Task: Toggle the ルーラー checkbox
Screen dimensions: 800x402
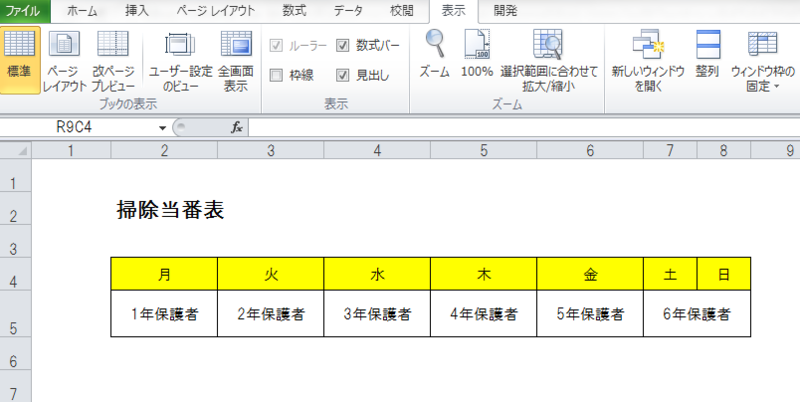Action: pos(276,46)
